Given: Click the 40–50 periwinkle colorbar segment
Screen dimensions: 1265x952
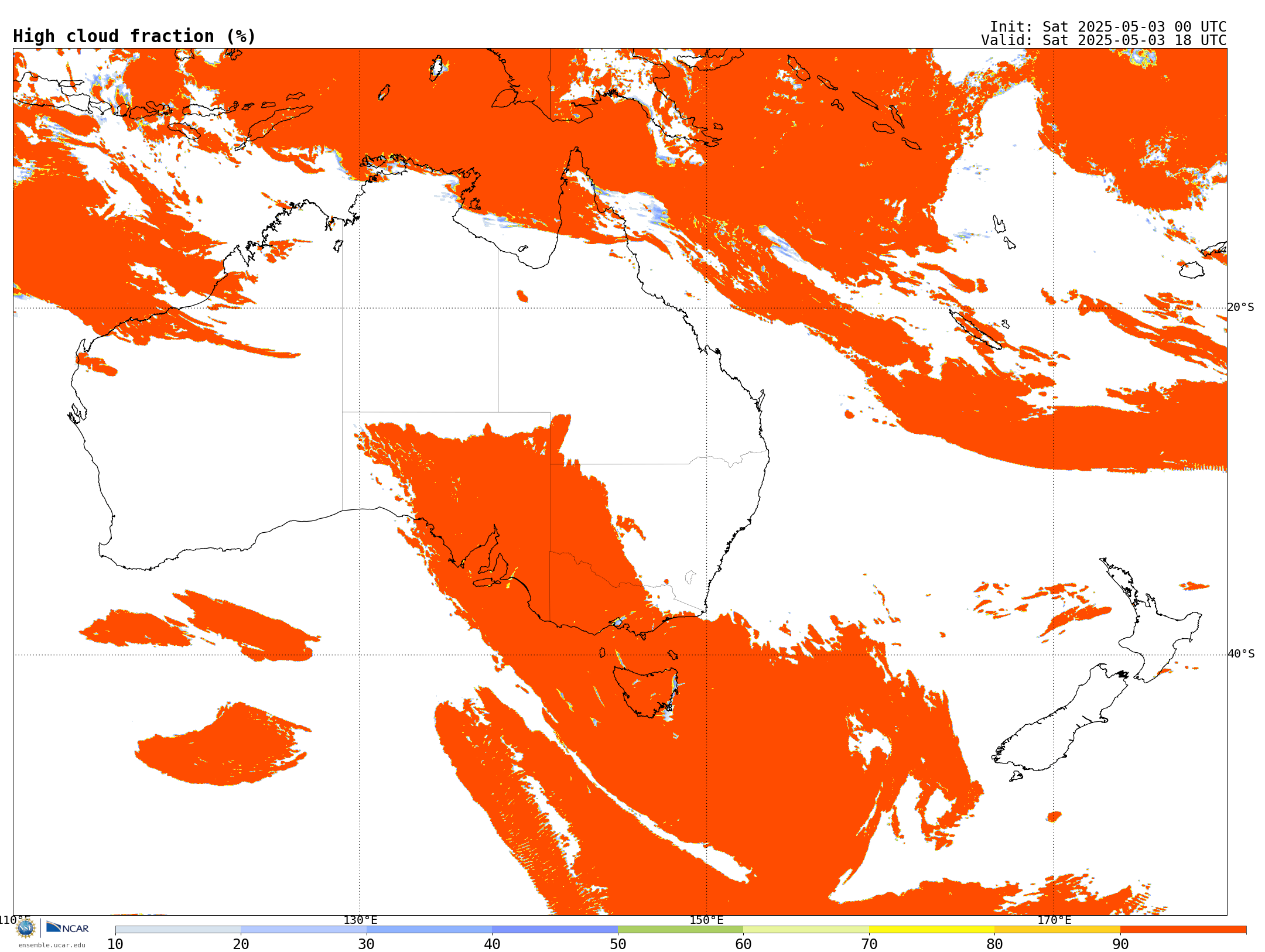Looking at the screenshot, I should coord(555,930).
